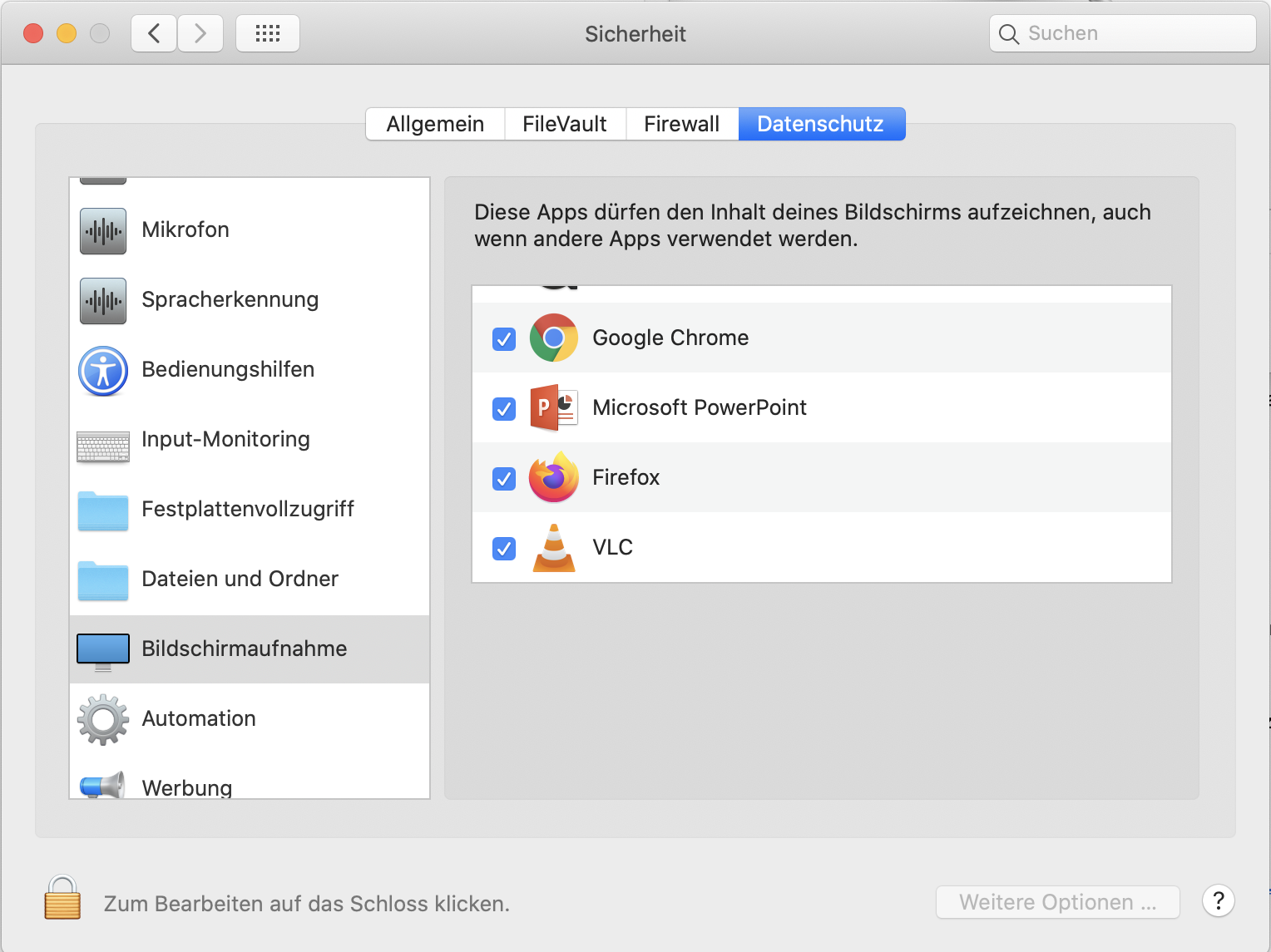The image size is (1271, 952).
Task: Click the lock icon to unlock settings
Action: 62,898
